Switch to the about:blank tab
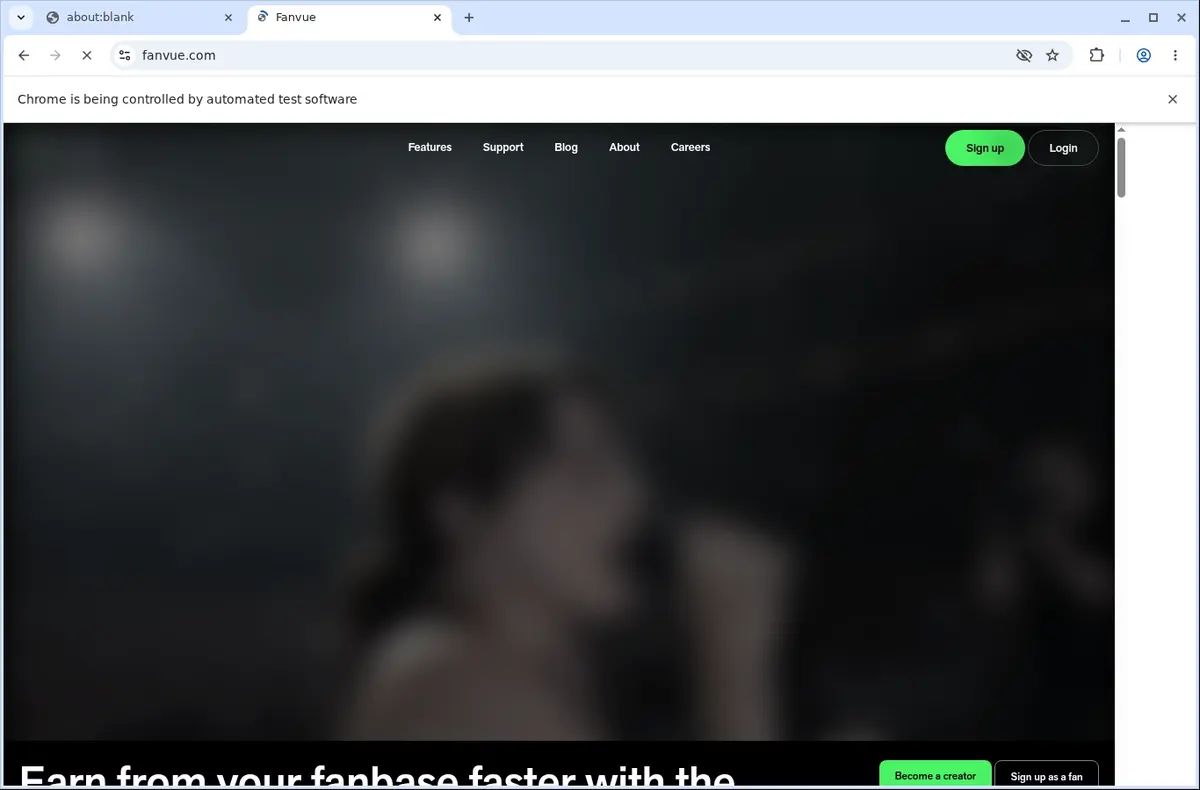This screenshot has width=1200, height=790. click(140, 17)
